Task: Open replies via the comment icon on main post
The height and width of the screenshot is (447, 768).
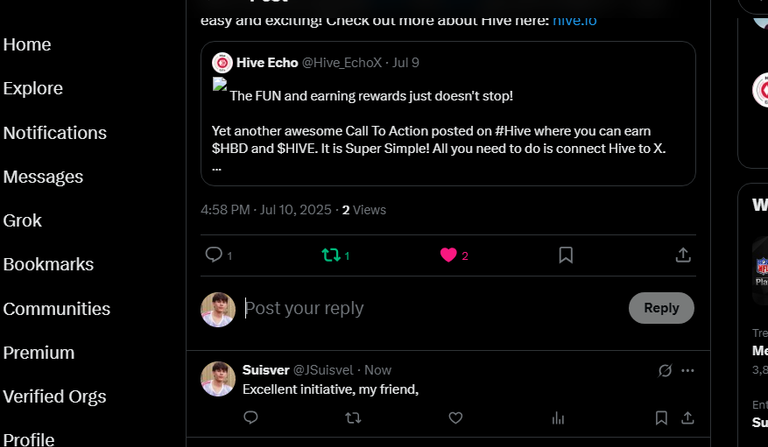Action: pyautogui.click(x=214, y=255)
